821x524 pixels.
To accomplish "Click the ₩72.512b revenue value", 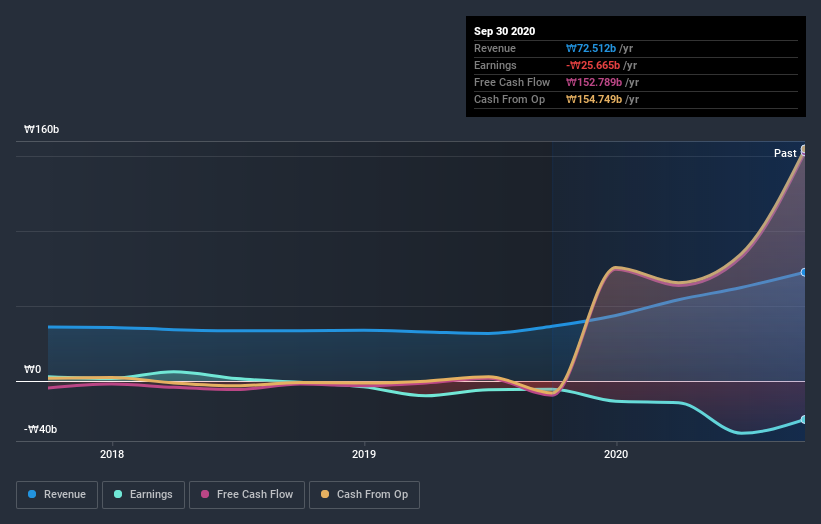I will tap(591, 48).
